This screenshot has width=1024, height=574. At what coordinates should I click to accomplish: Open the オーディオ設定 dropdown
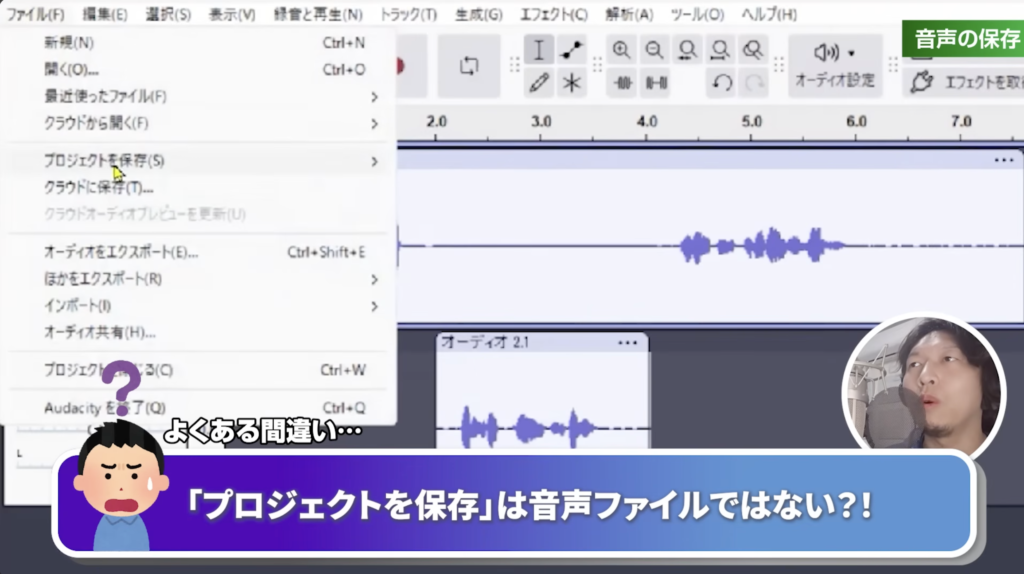click(834, 66)
